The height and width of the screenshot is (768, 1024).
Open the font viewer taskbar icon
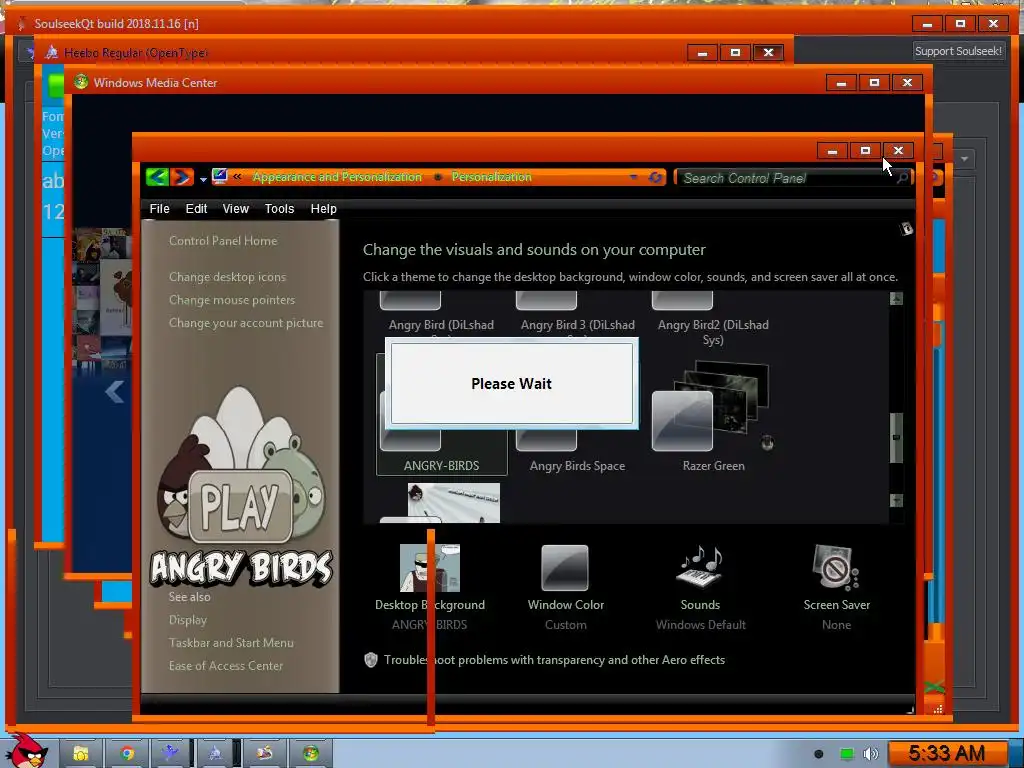click(215, 754)
